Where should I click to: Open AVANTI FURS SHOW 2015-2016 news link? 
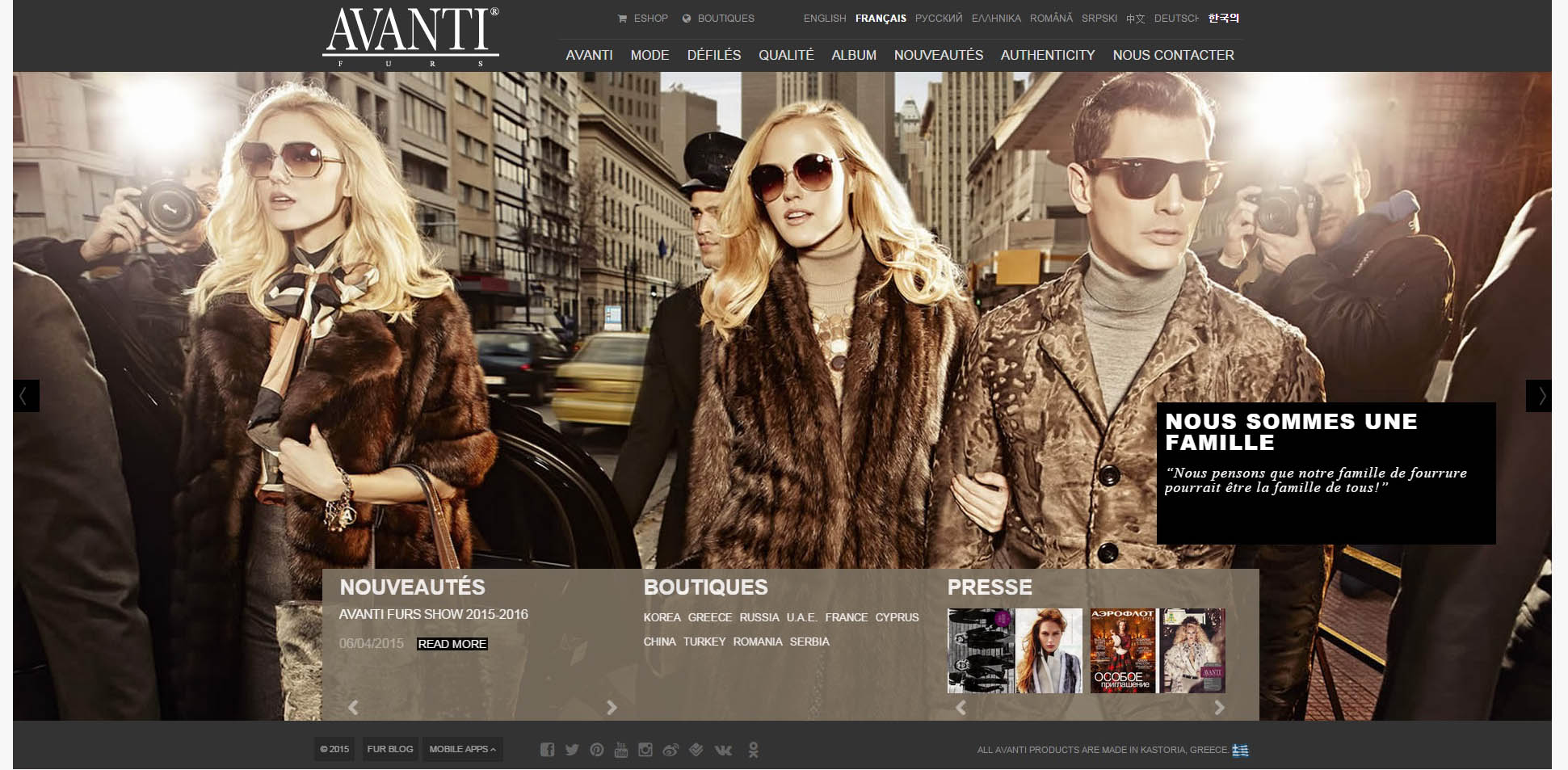(x=434, y=614)
